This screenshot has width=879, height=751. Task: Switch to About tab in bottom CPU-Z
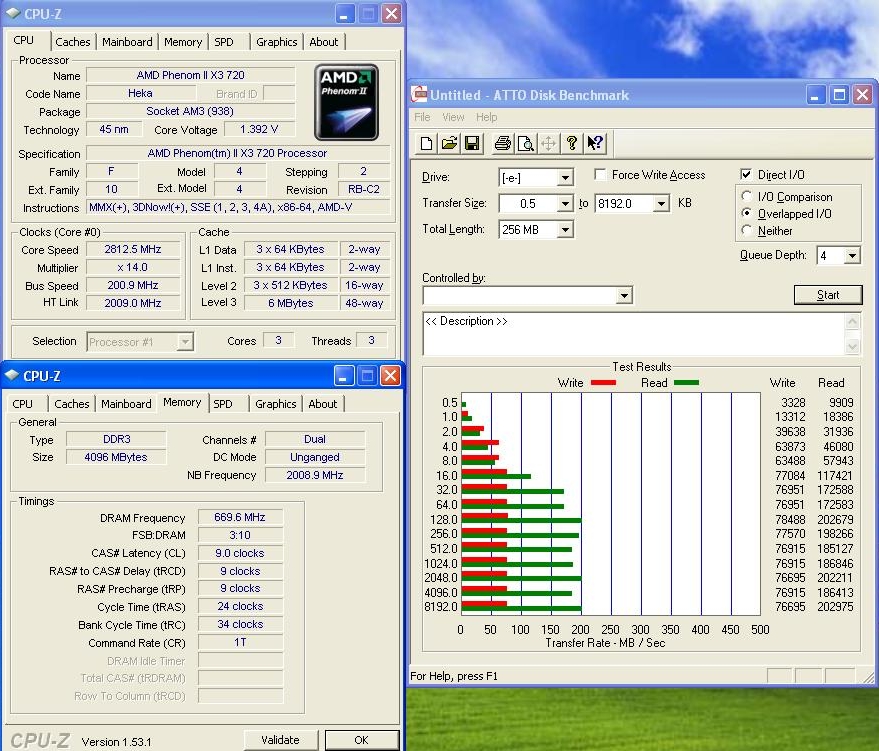tap(322, 404)
